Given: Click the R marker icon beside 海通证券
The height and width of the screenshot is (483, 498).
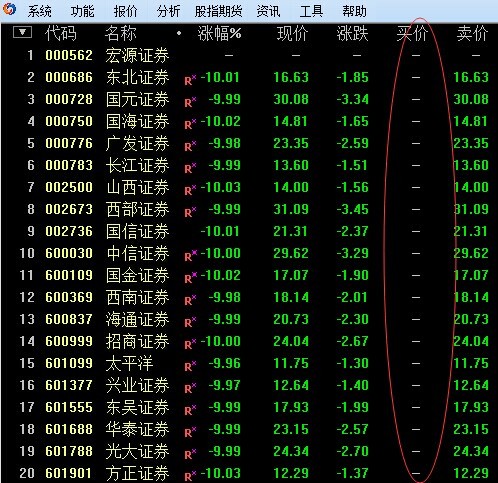Looking at the screenshot, I should pyautogui.click(x=190, y=322).
